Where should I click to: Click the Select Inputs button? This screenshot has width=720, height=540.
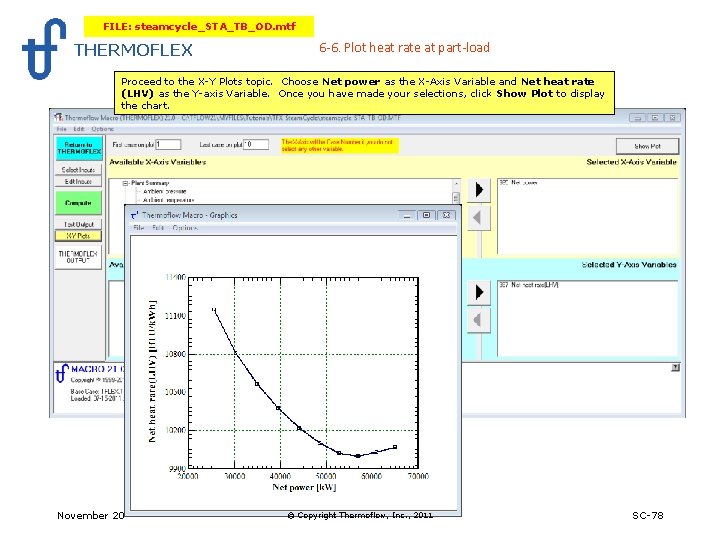(x=78, y=169)
